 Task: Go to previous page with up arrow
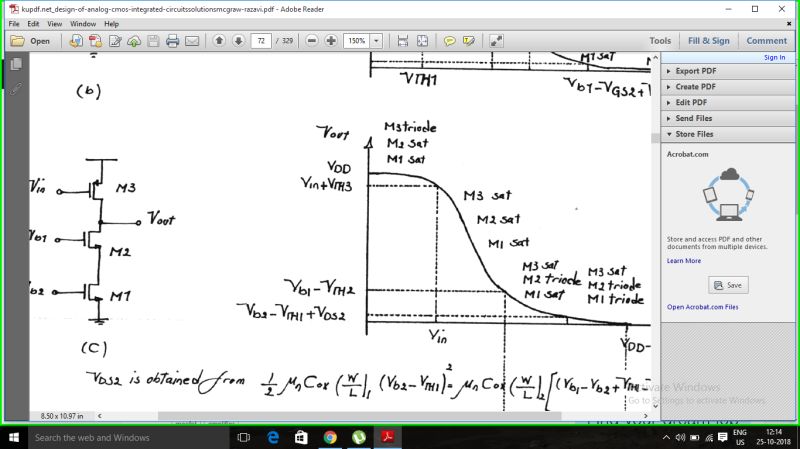coord(219,41)
